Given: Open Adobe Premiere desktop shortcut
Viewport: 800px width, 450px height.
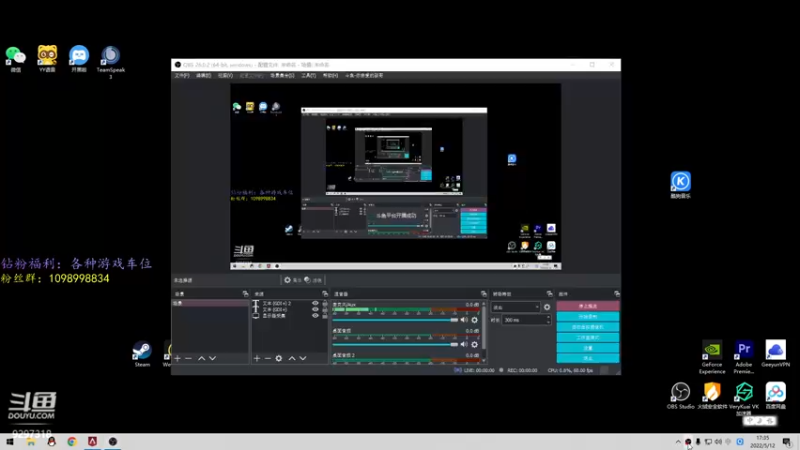Looking at the screenshot, I should [744, 357].
